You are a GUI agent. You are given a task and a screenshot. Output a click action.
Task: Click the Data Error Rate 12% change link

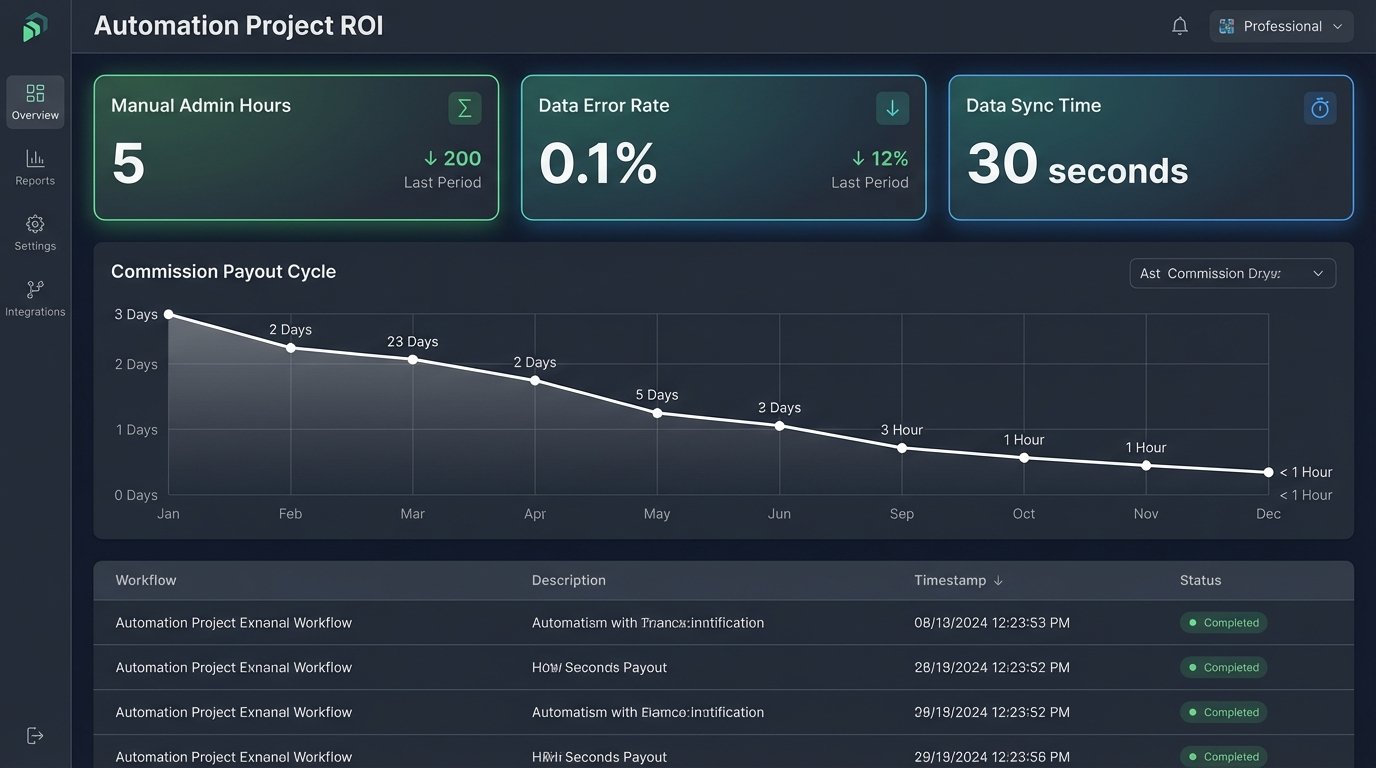tap(881, 158)
